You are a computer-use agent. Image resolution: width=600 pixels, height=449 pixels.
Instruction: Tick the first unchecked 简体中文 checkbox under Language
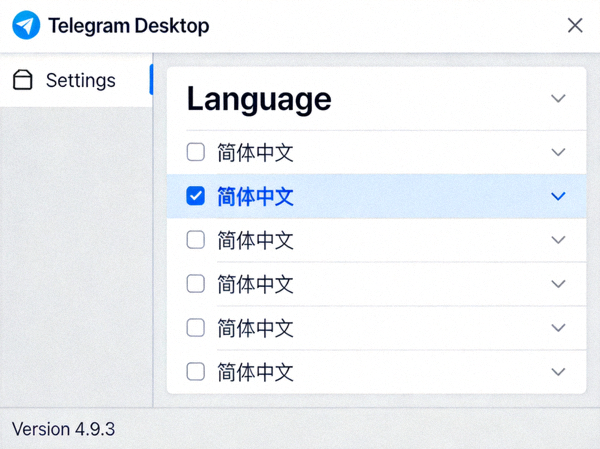(x=196, y=152)
